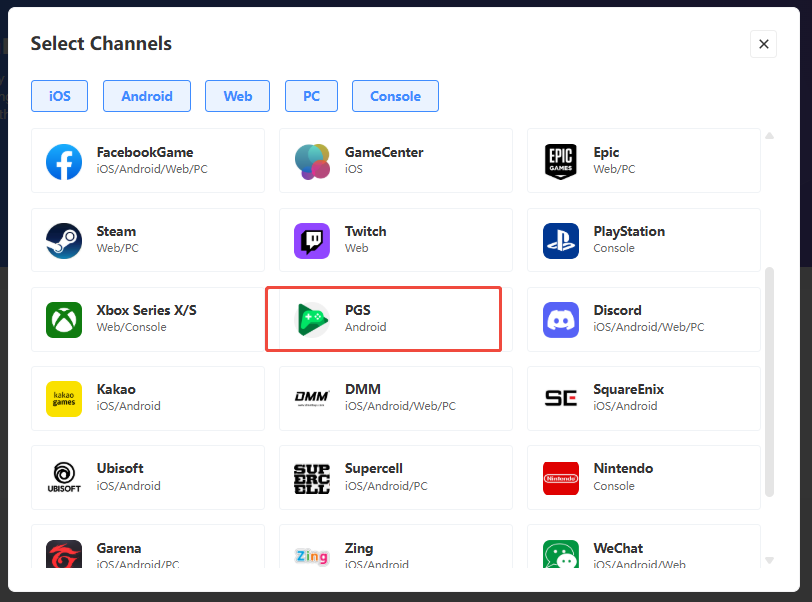Click 'Web/PC' text under Steam
Viewport: 812px width, 602px height.
point(118,248)
